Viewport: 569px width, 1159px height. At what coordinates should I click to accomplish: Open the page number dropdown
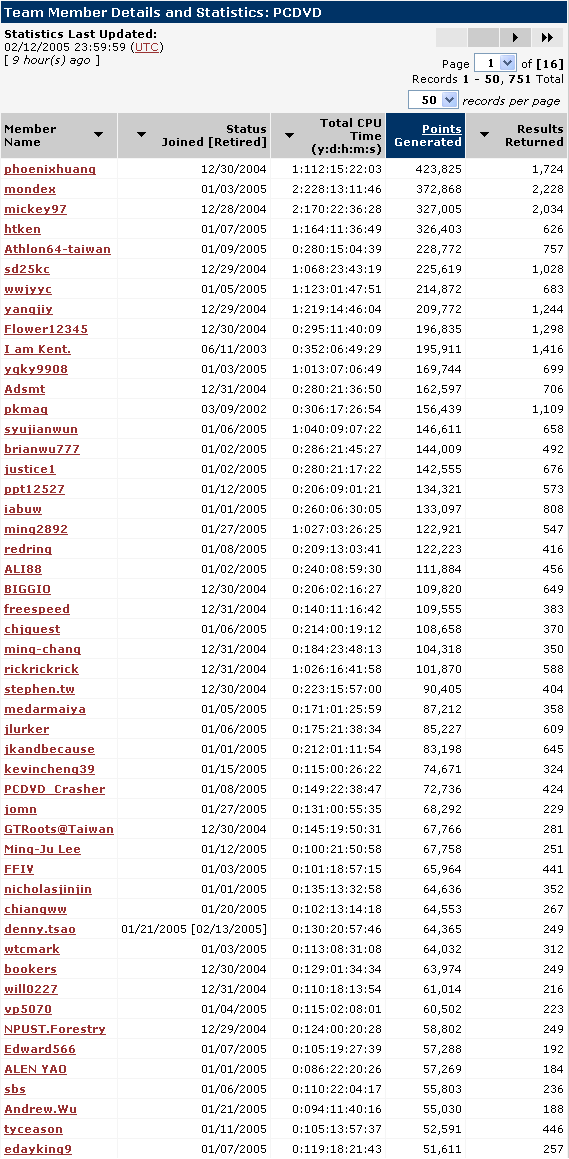click(495, 64)
